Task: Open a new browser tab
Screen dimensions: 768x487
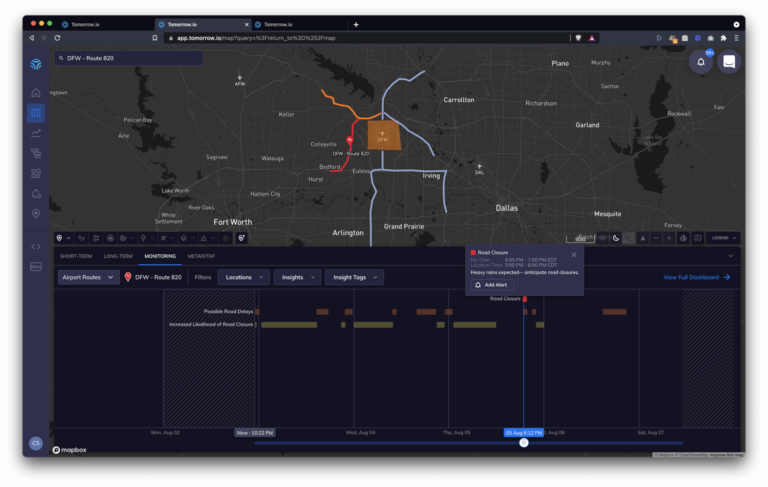Action: pyautogui.click(x=356, y=24)
